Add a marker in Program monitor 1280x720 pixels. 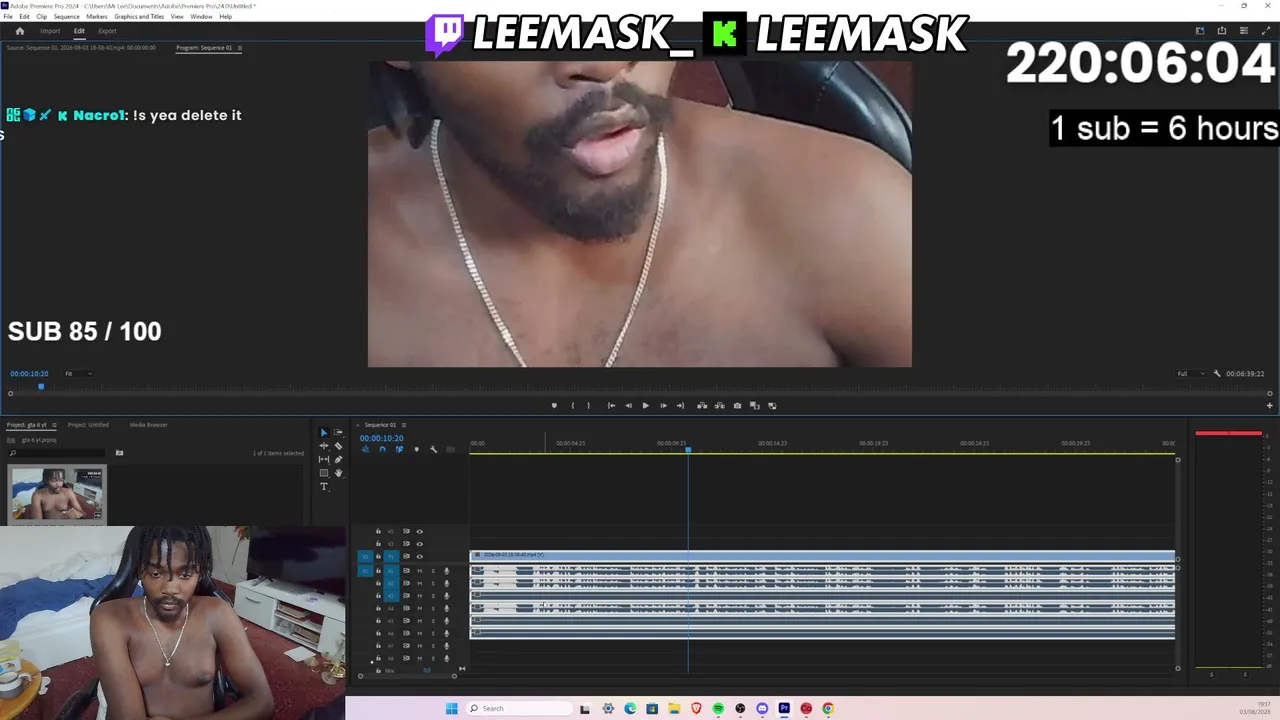click(554, 406)
